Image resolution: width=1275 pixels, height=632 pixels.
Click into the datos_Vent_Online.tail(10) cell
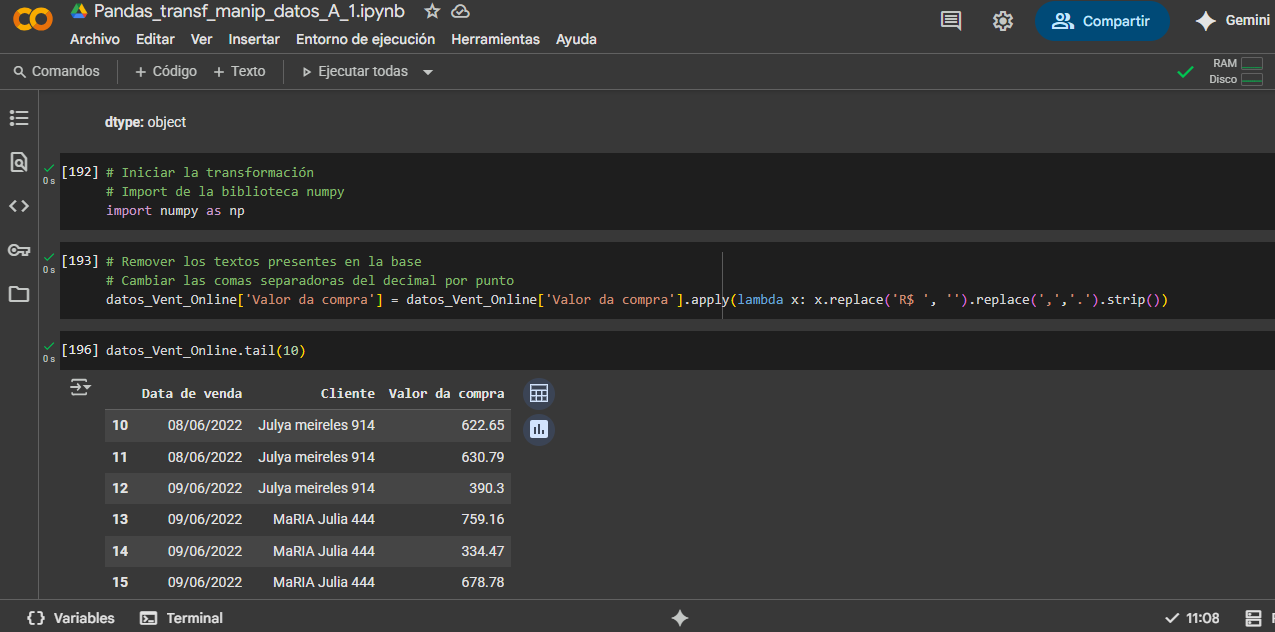coord(666,351)
